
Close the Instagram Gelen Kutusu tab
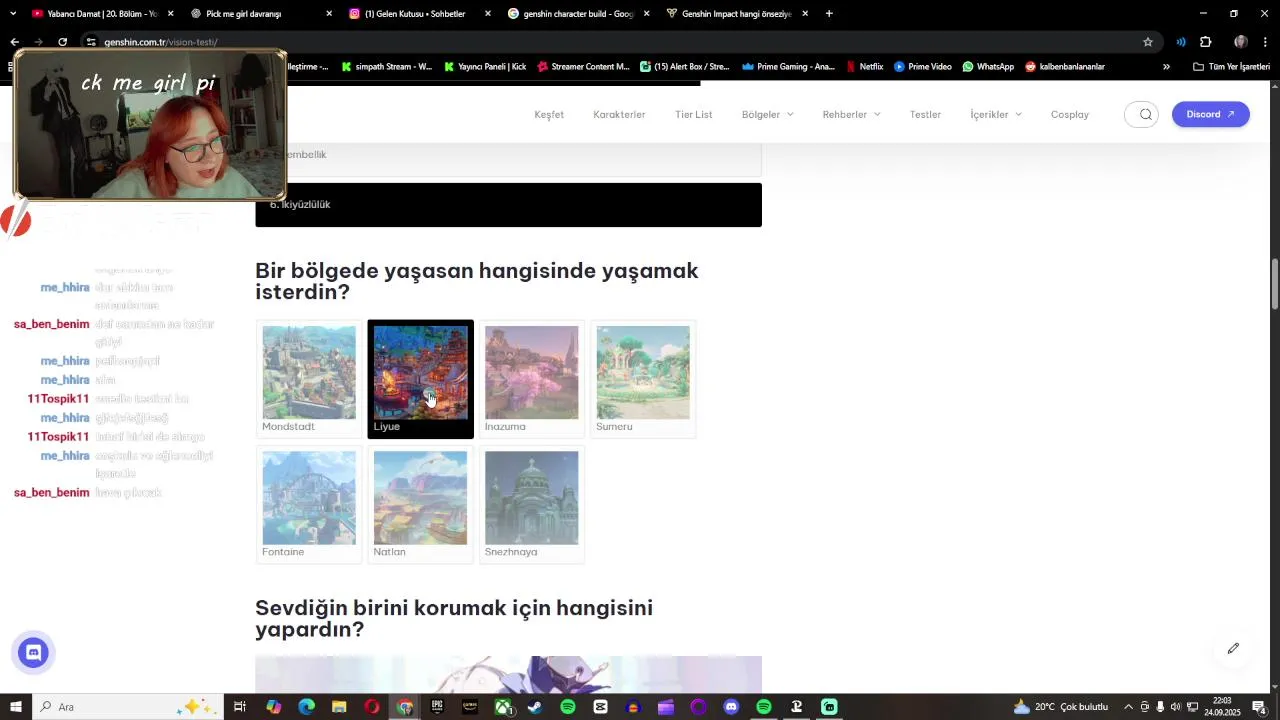point(488,14)
